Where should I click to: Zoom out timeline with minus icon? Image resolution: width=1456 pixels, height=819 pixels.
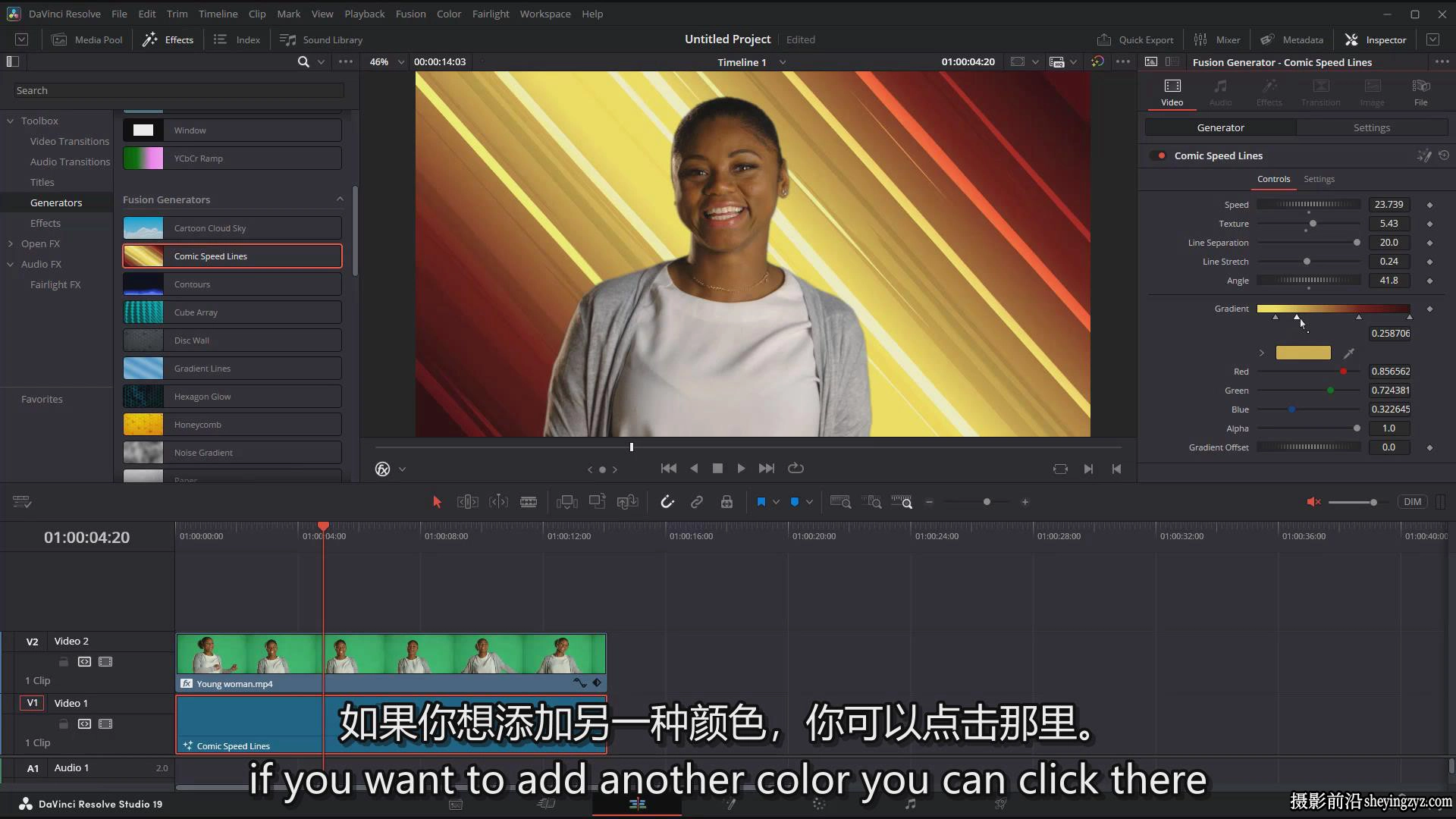(929, 502)
